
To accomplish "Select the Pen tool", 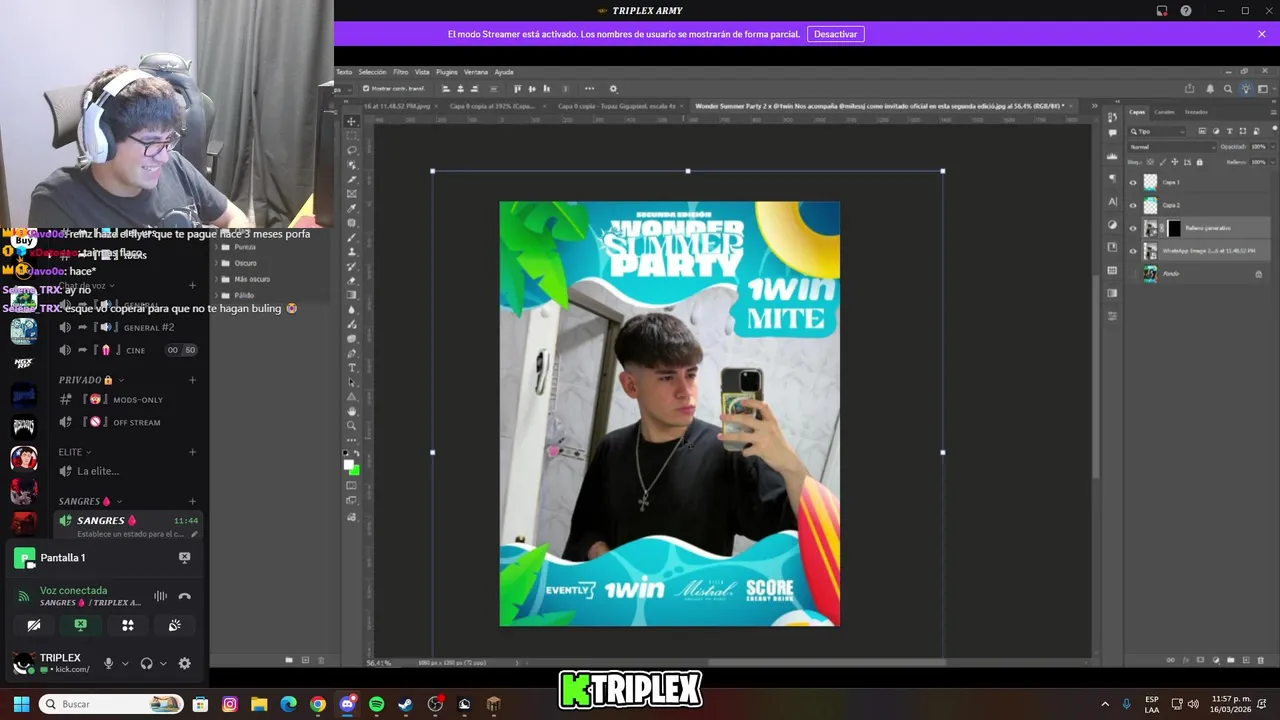I will coord(351,353).
